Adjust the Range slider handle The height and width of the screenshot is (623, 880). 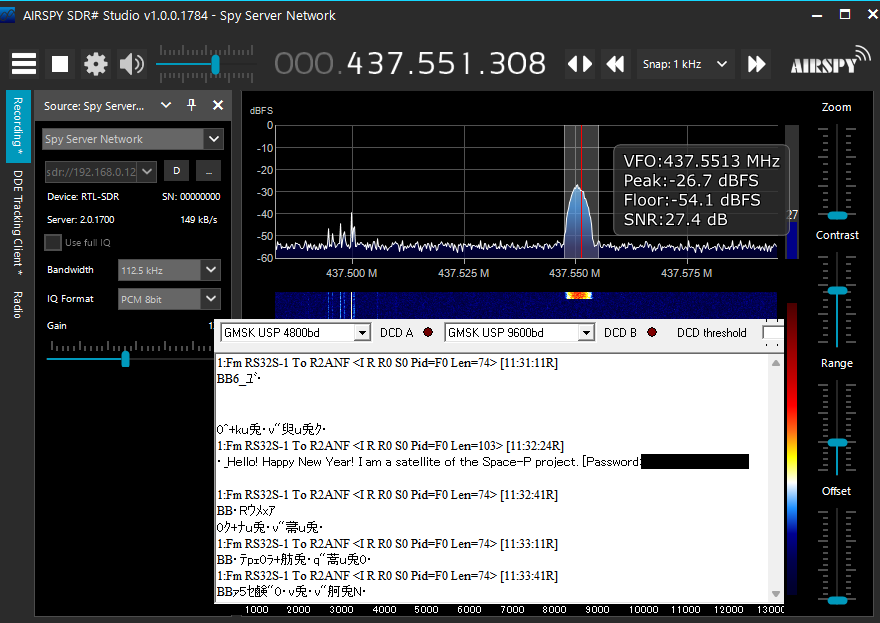click(x=837, y=443)
